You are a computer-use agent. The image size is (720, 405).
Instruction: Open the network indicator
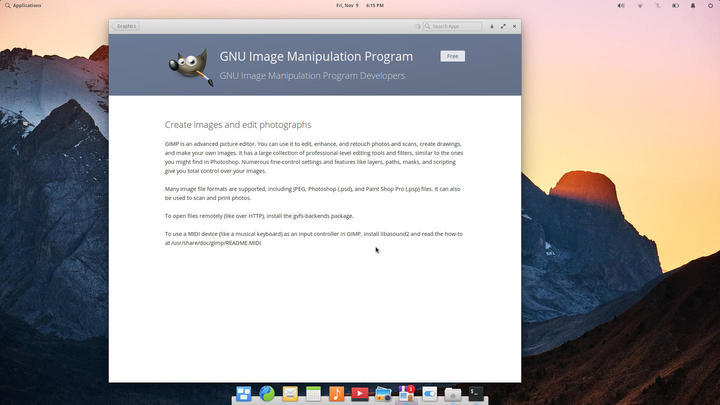click(x=640, y=6)
